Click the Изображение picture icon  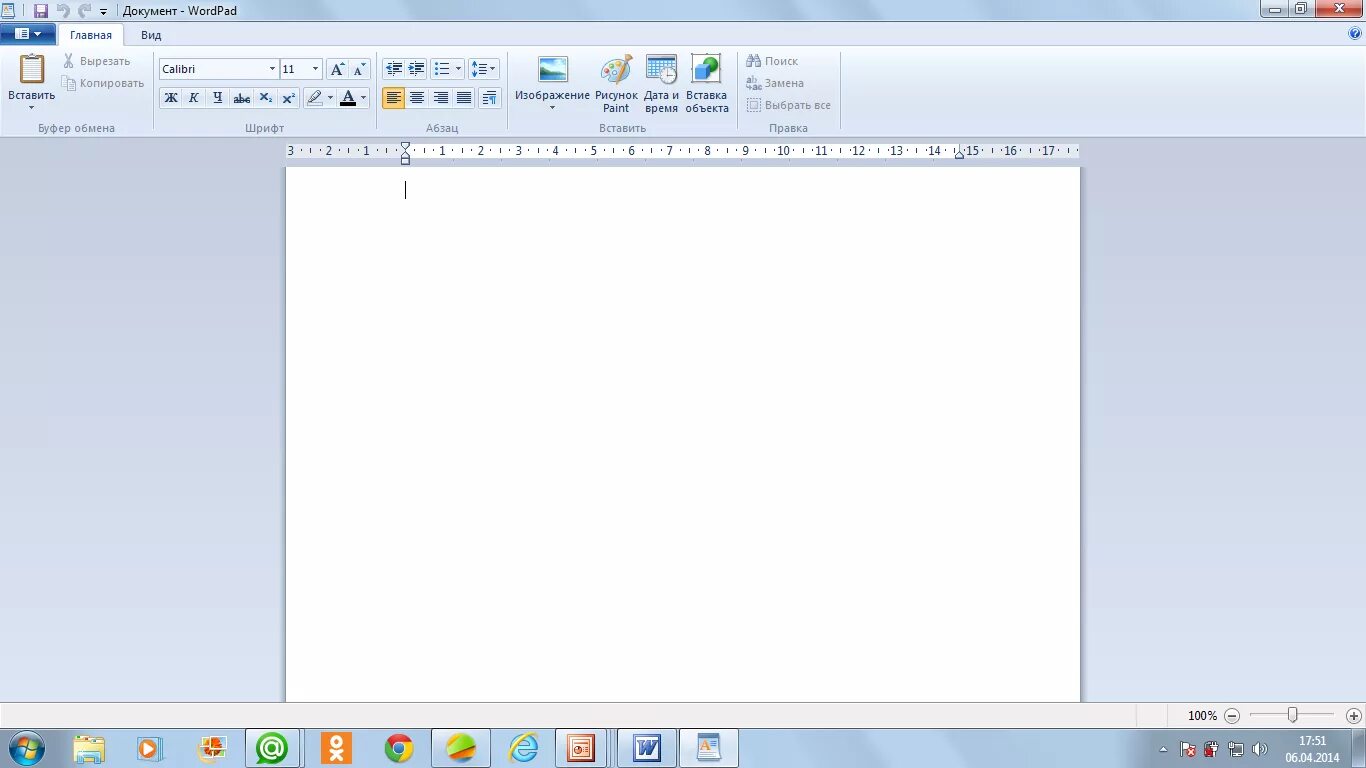553,69
